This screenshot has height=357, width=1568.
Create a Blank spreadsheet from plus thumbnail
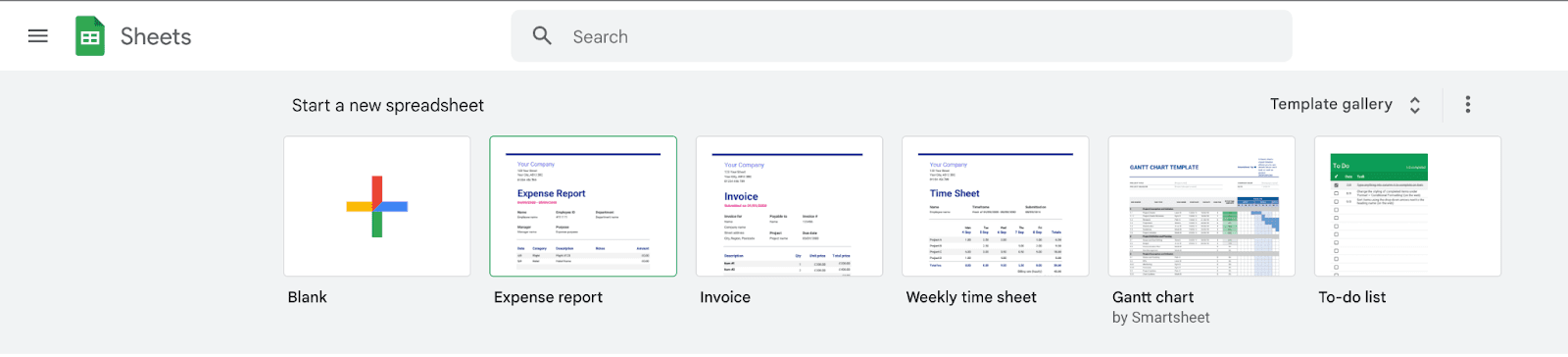[377, 206]
